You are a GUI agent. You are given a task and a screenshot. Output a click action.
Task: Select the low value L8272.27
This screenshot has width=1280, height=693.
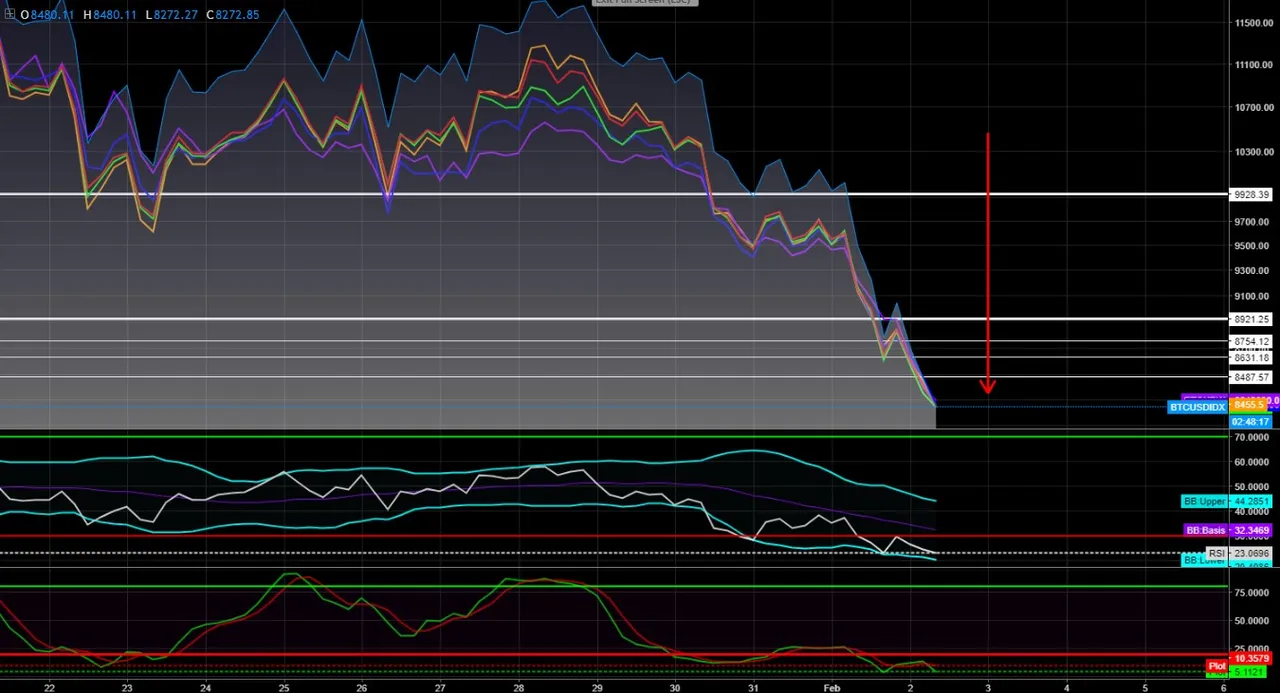pyautogui.click(x=174, y=15)
